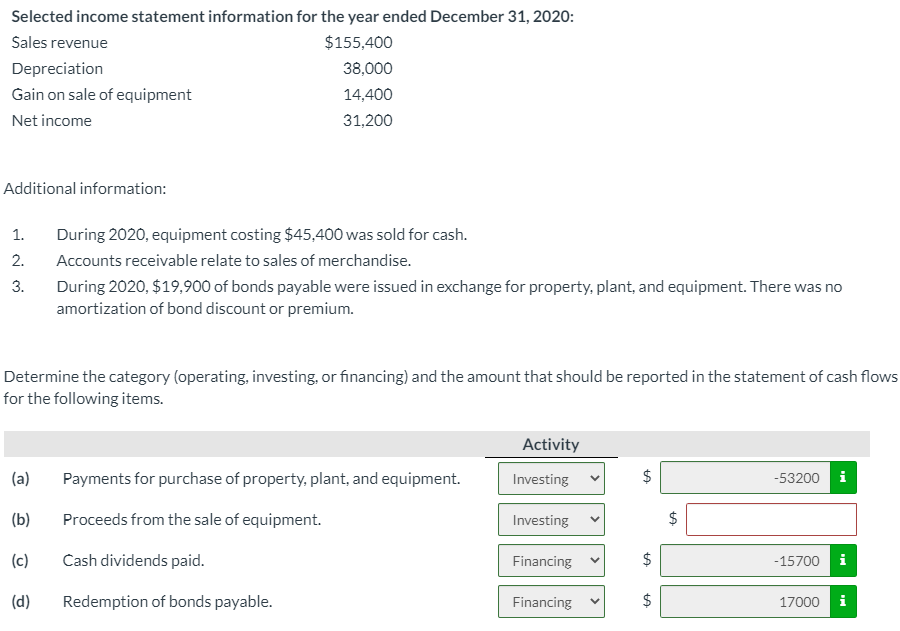900x631 pixels.
Task: Click the Activity column header
Action: click(551, 444)
